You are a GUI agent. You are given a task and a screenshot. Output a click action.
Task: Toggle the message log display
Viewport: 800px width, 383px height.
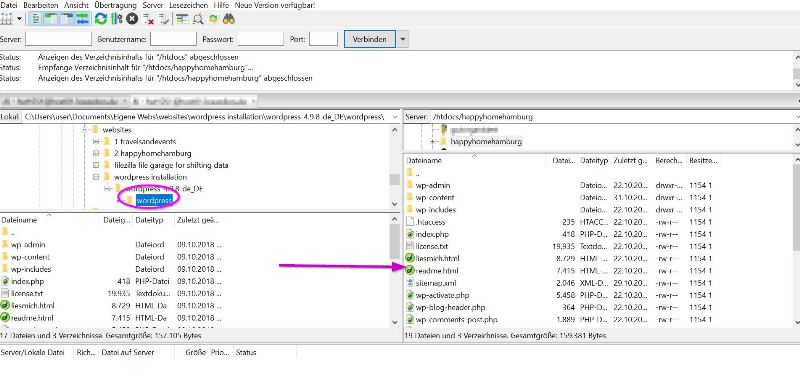36,19
